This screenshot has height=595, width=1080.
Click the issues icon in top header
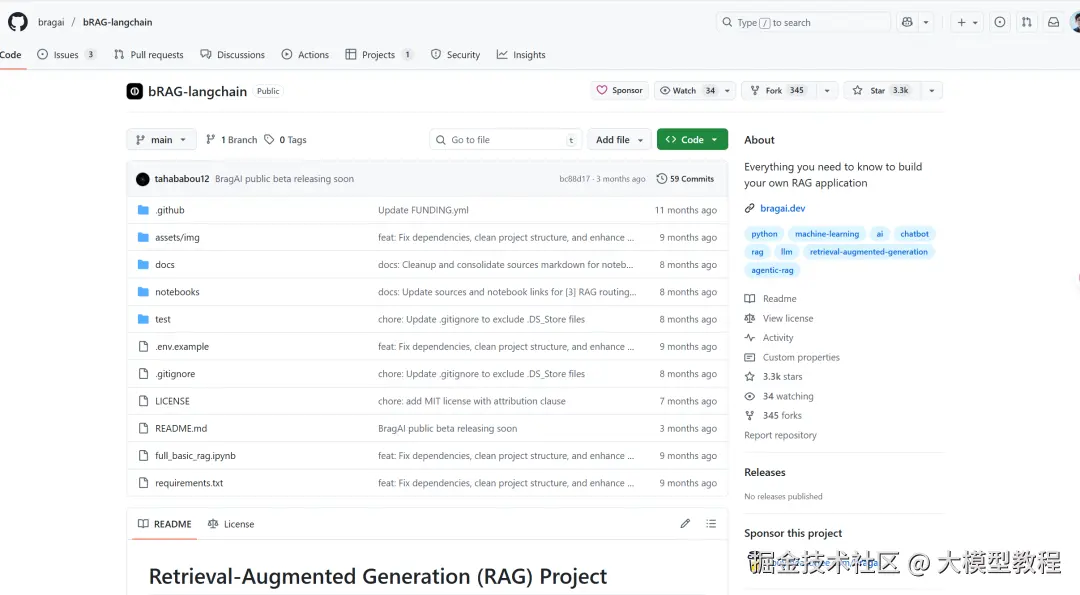(x=999, y=22)
